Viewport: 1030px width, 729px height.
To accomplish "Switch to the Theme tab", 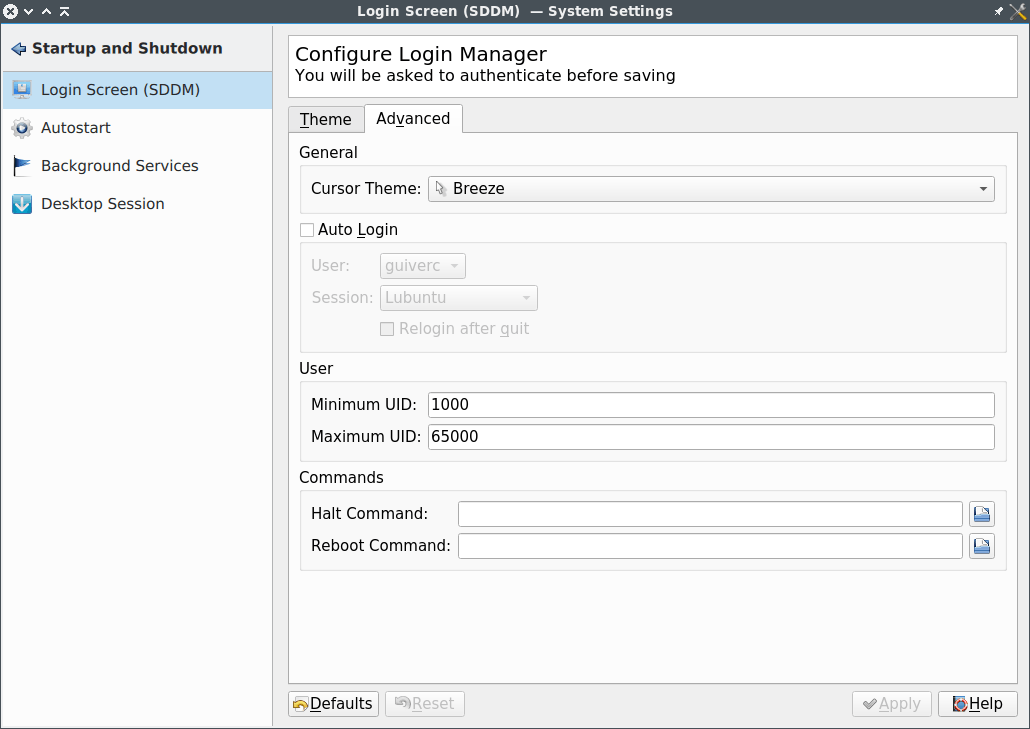I will pos(326,119).
